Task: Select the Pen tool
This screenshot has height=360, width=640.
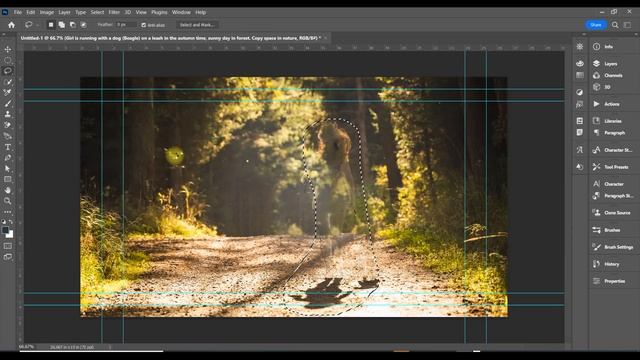Action: point(8,158)
